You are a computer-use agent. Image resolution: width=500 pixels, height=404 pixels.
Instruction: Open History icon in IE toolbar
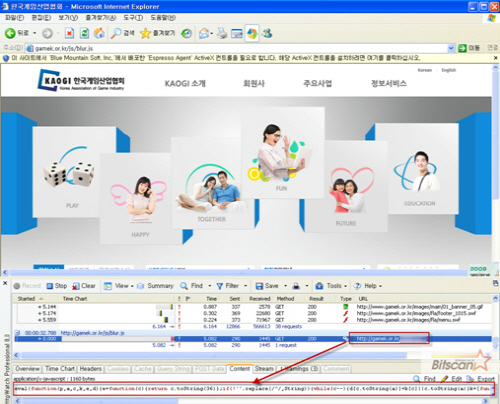pos(186,33)
